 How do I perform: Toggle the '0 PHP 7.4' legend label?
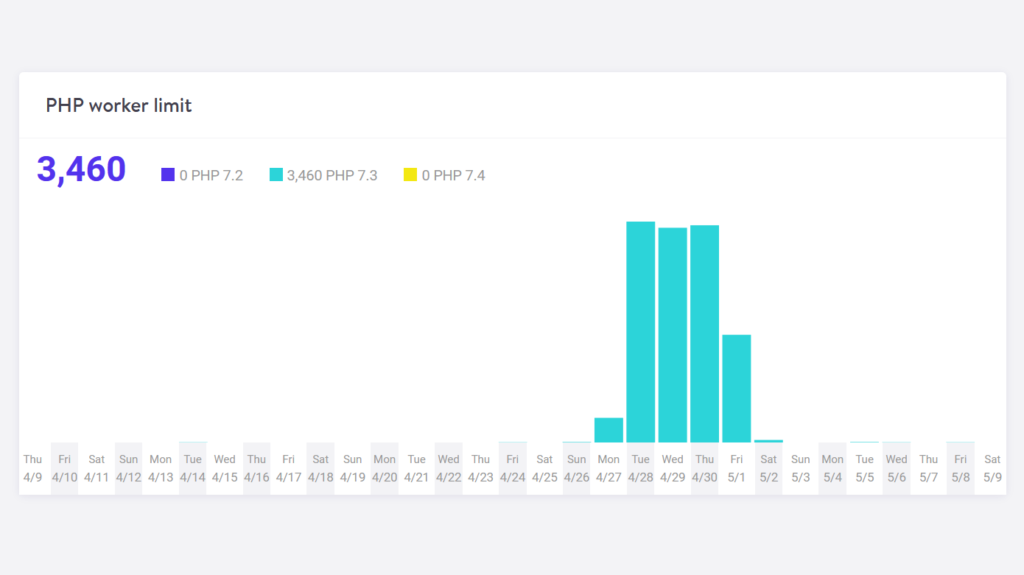pos(453,175)
